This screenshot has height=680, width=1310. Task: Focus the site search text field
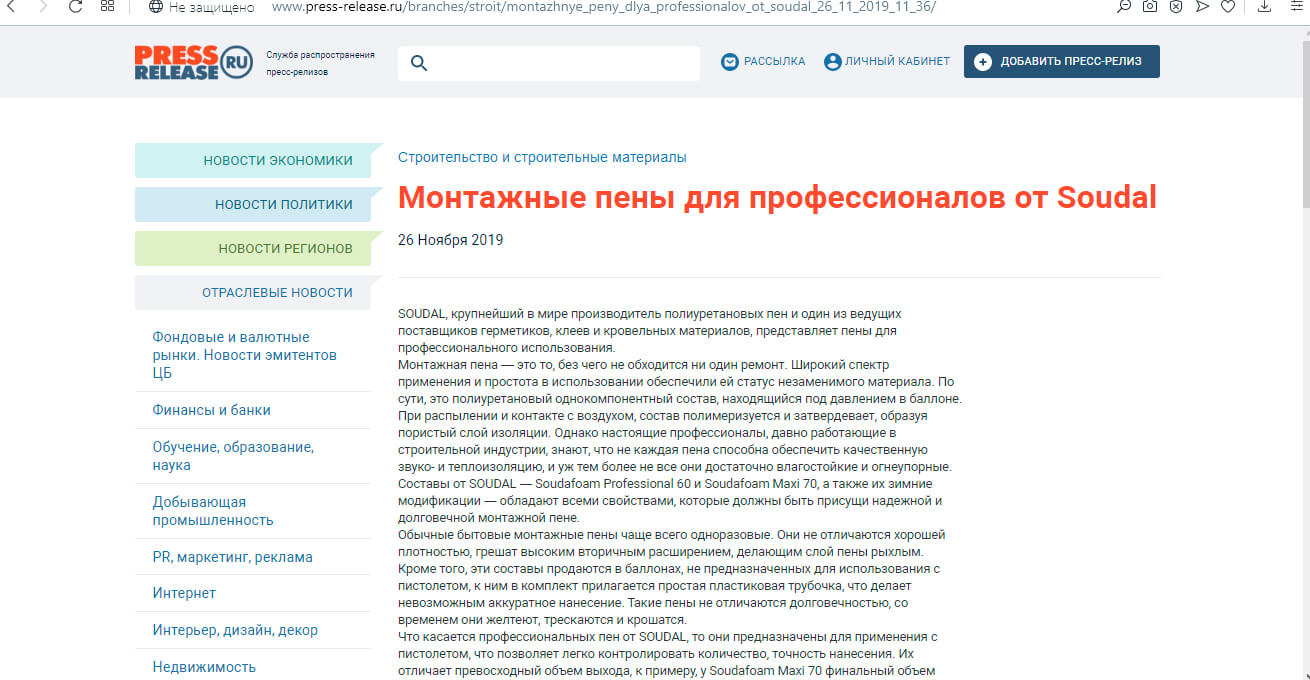click(549, 63)
